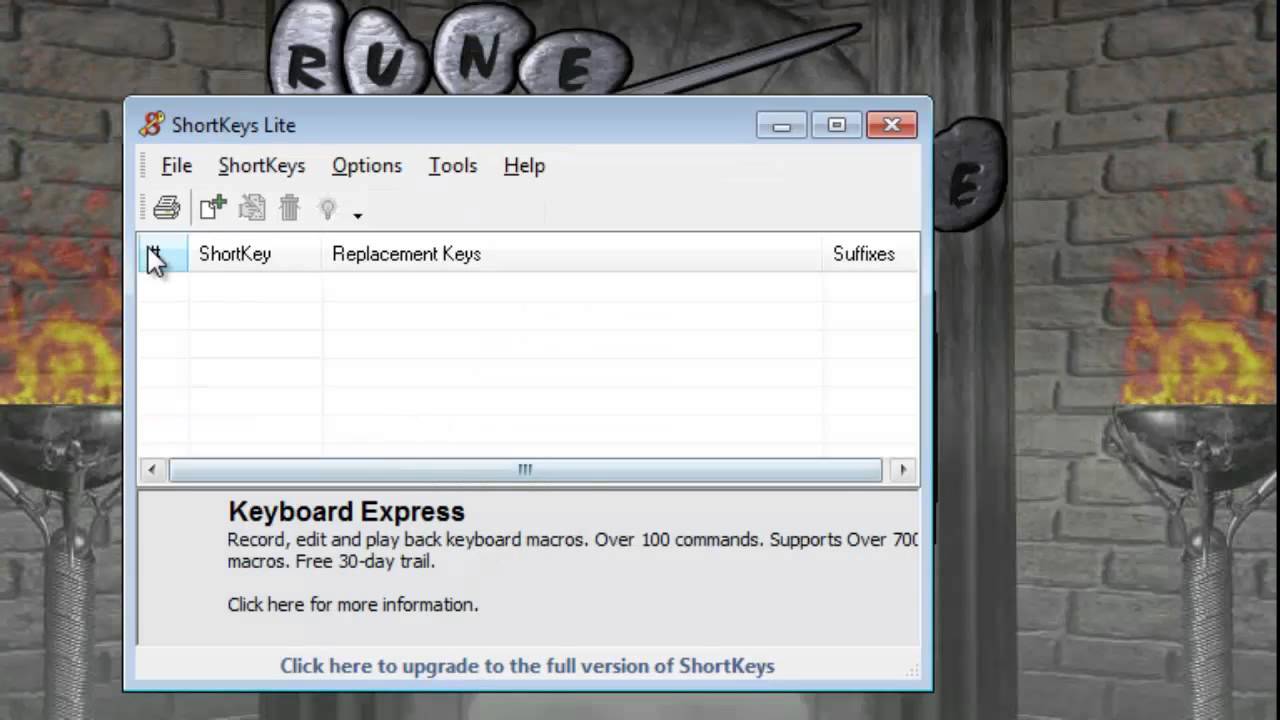Click the Replacement Keys column header
Image resolution: width=1280 pixels, height=720 pixels.
coord(572,254)
